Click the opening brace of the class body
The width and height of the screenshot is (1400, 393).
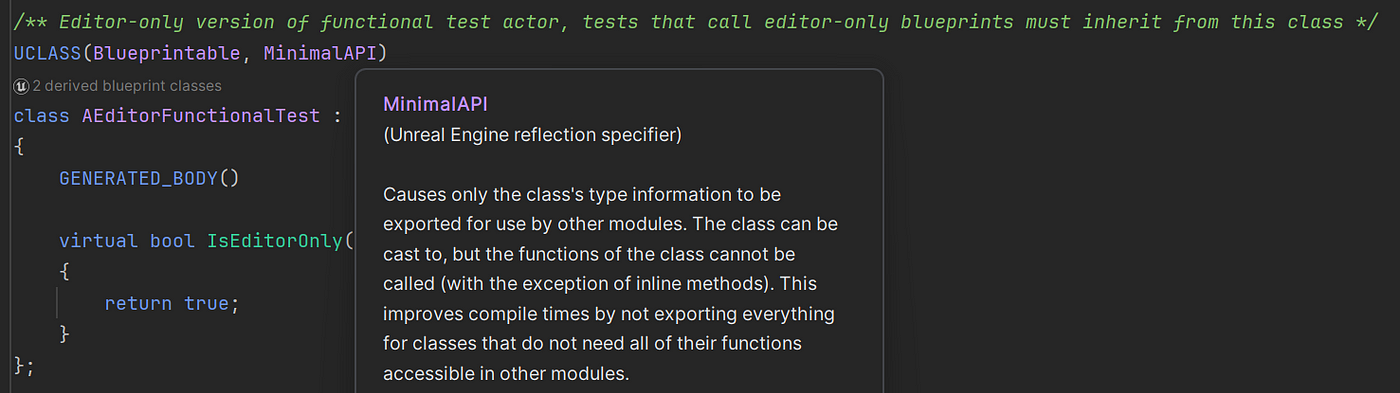(x=18, y=147)
